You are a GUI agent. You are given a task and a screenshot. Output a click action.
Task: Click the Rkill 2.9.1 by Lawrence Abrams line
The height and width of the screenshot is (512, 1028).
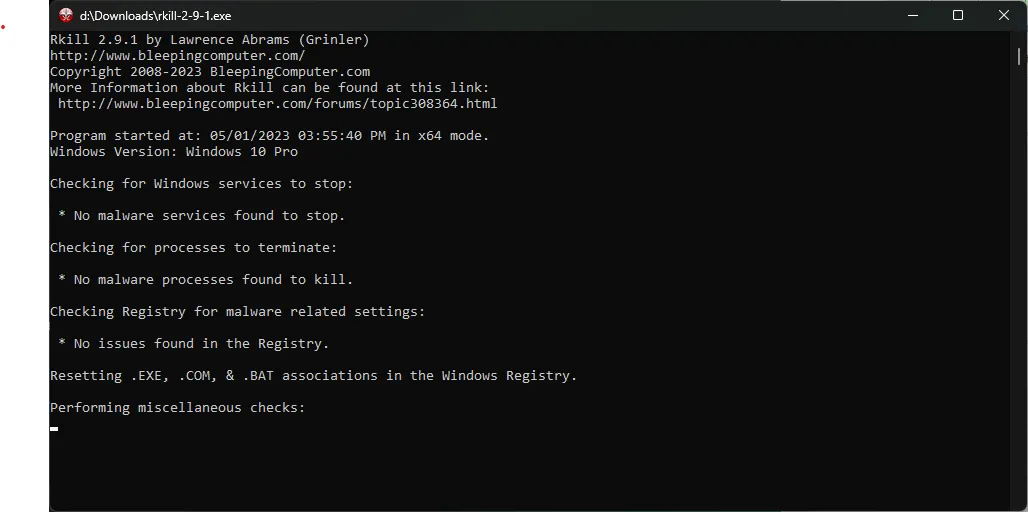pos(210,40)
